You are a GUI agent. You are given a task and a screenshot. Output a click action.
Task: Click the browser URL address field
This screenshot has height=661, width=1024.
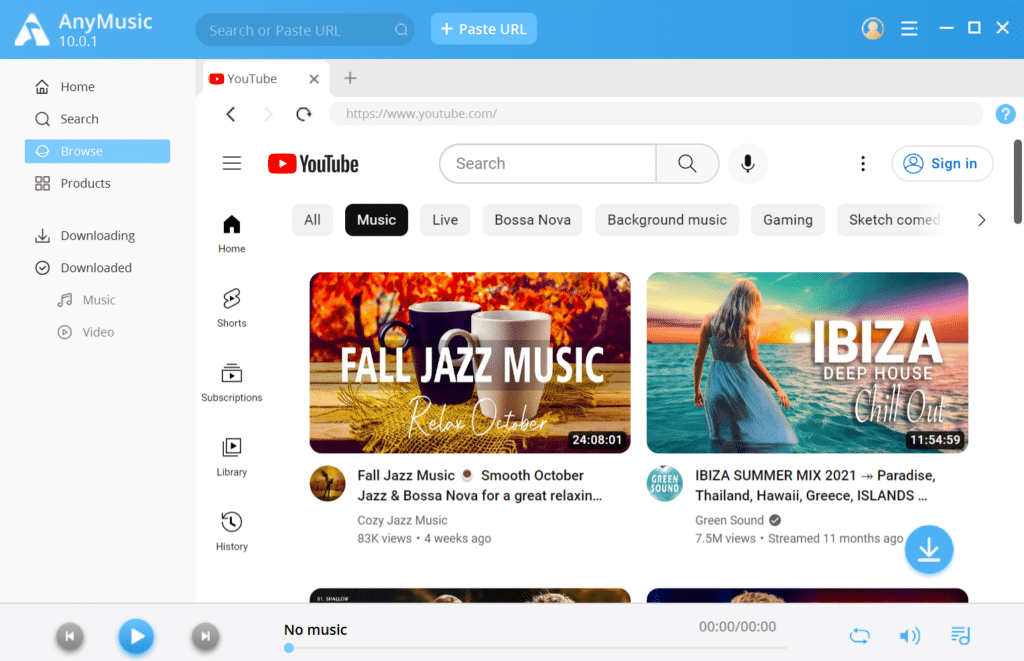[656, 114]
